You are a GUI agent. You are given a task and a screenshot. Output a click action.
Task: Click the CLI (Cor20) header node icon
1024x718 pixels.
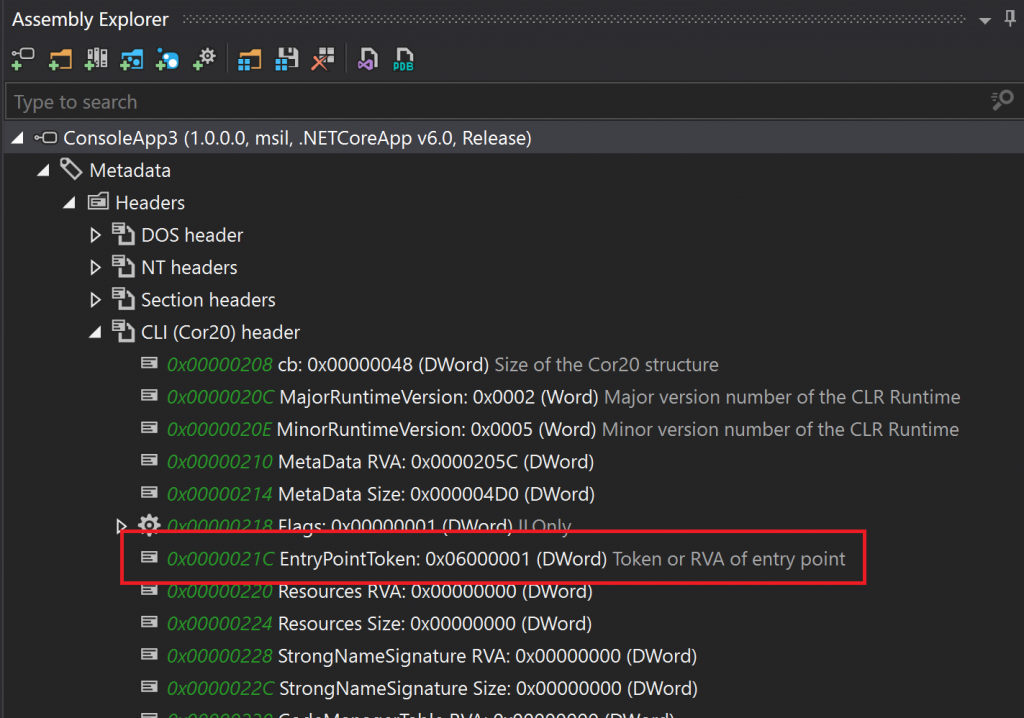click(x=123, y=331)
